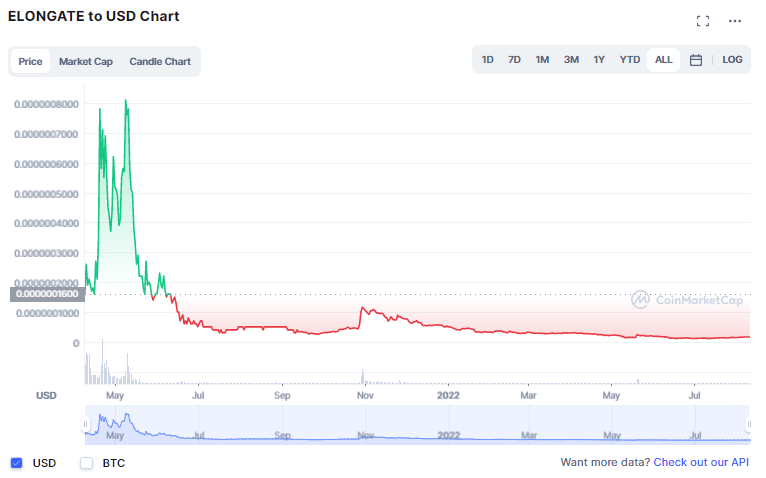Set range to 7D

(x=514, y=60)
